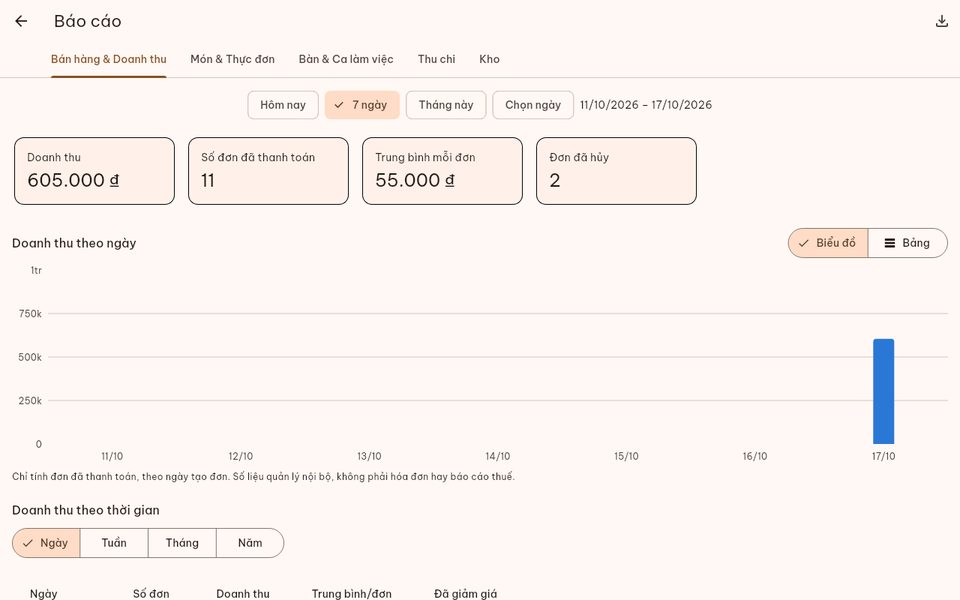Click the Đơn đã hủy card
The height and width of the screenshot is (600, 960).
click(x=616, y=171)
